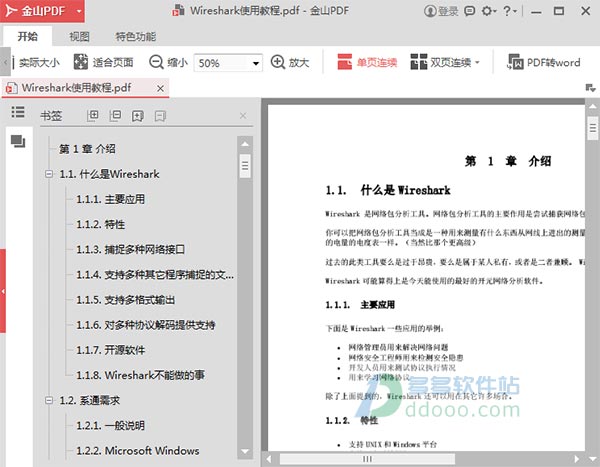Viewport: 600px width, 467px height.
Task: Switch to the 视图 tab
Action: pos(79,36)
